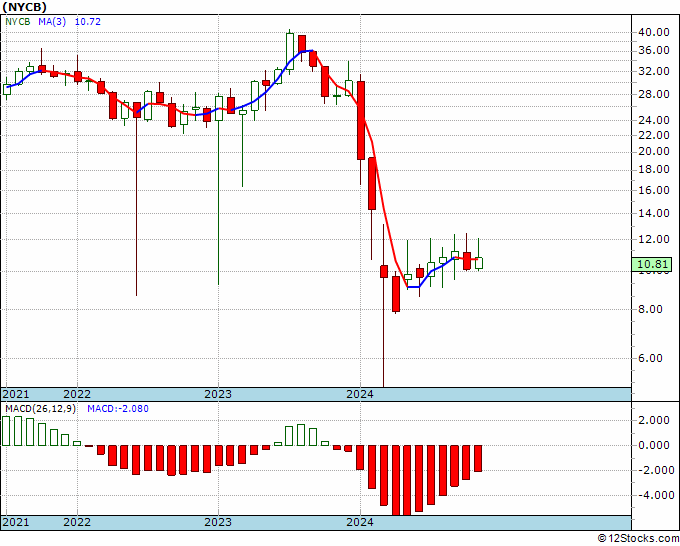Click the 2024 label on MACD timeline

(360, 522)
